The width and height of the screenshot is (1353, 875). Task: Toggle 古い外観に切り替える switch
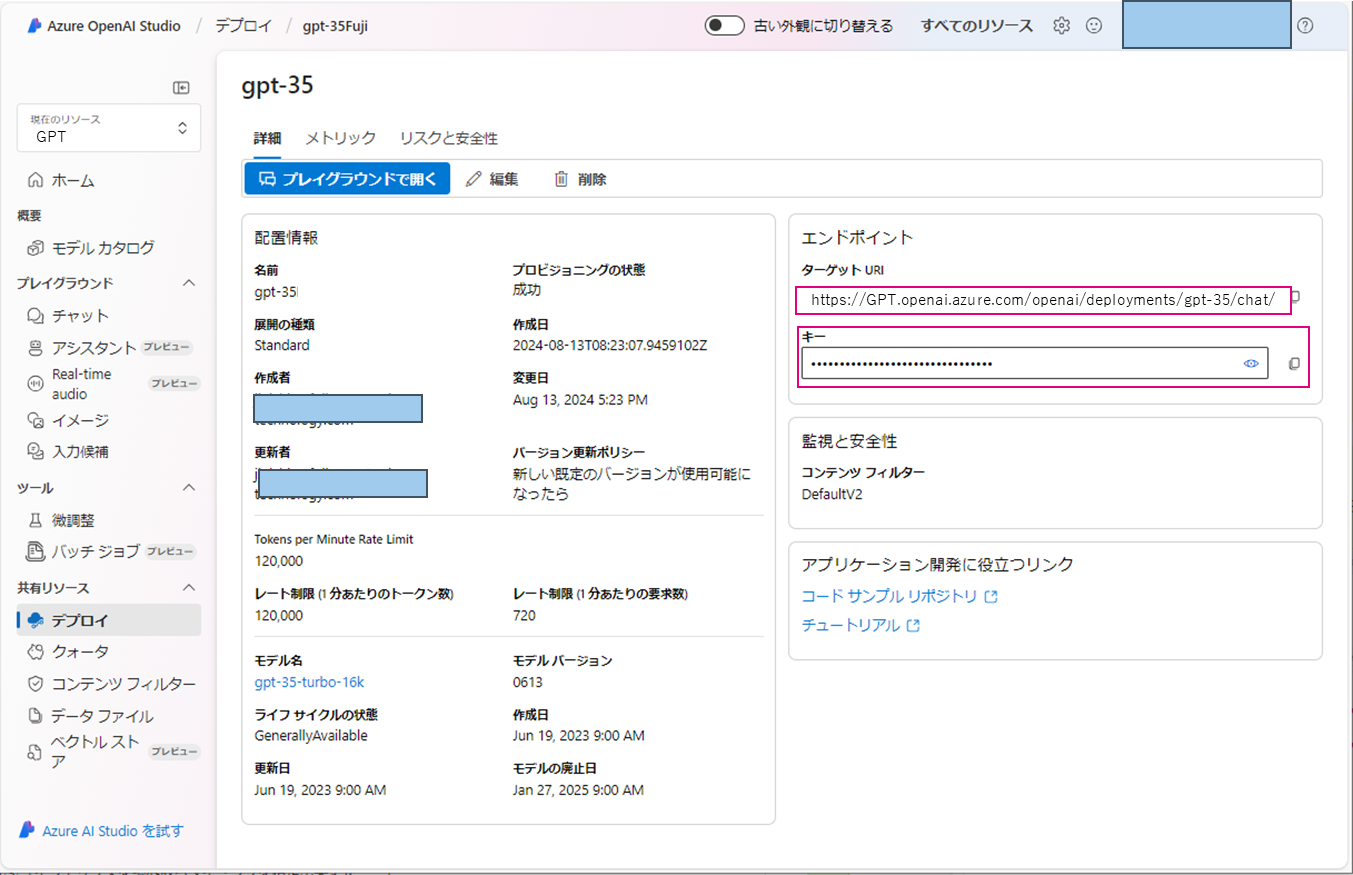pyautogui.click(x=724, y=26)
